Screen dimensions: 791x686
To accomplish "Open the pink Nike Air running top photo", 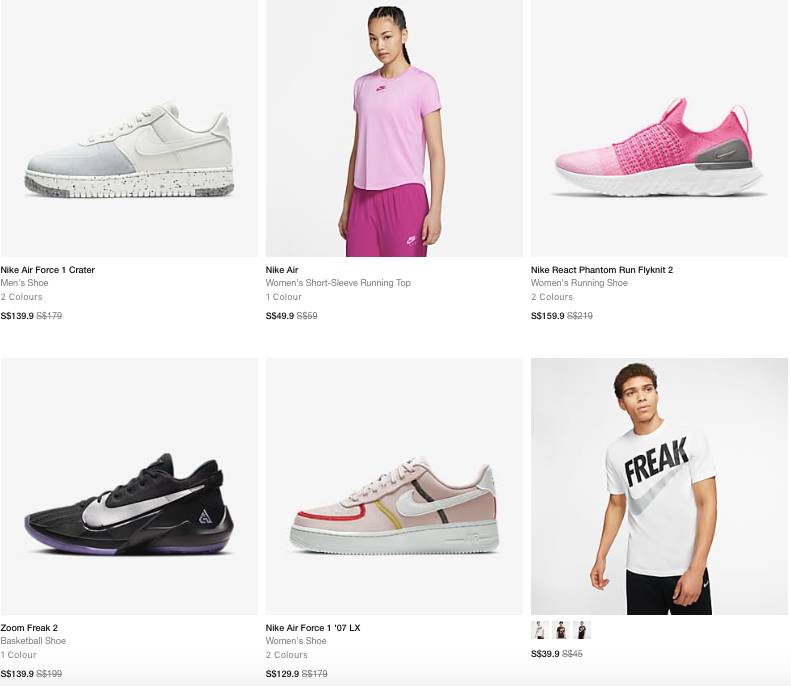I will (394, 128).
